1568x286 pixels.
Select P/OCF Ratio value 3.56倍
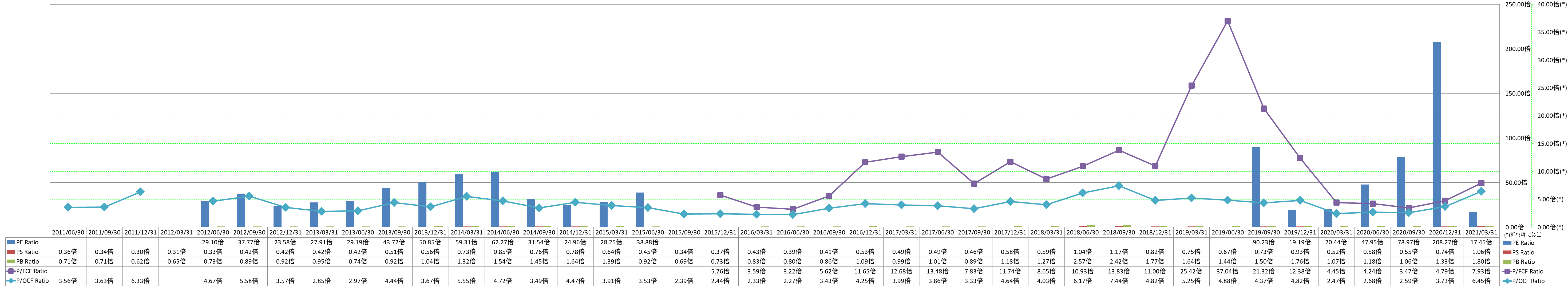pyautogui.click(x=68, y=281)
